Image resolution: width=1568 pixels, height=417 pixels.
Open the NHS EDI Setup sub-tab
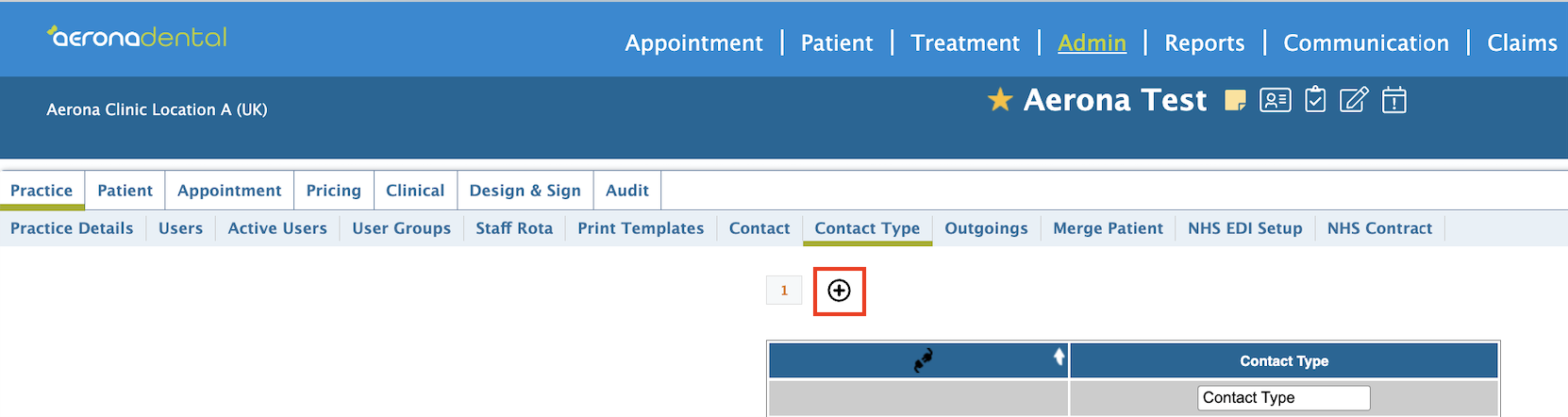(x=1244, y=228)
